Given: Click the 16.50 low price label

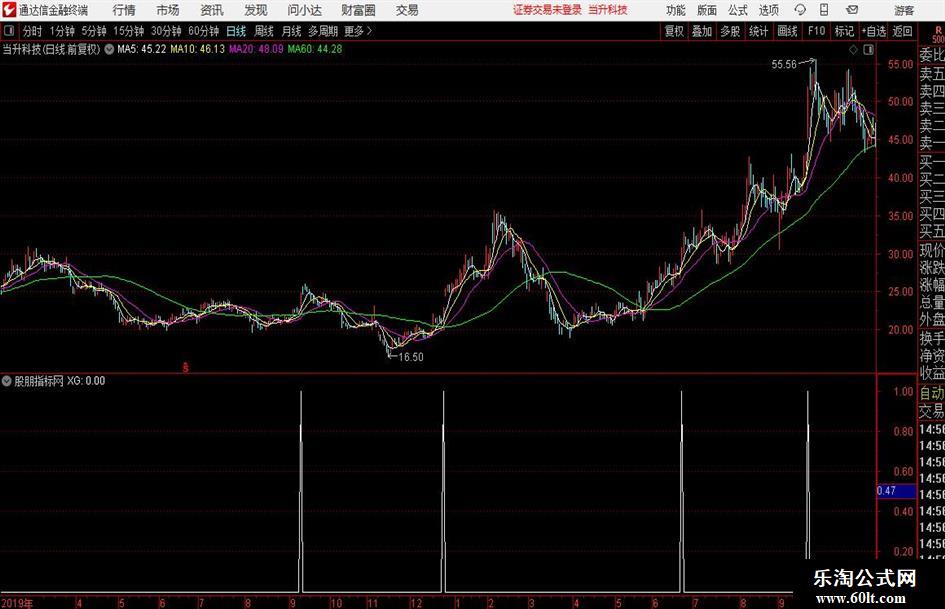Looking at the screenshot, I should pyautogui.click(x=411, y=357).
